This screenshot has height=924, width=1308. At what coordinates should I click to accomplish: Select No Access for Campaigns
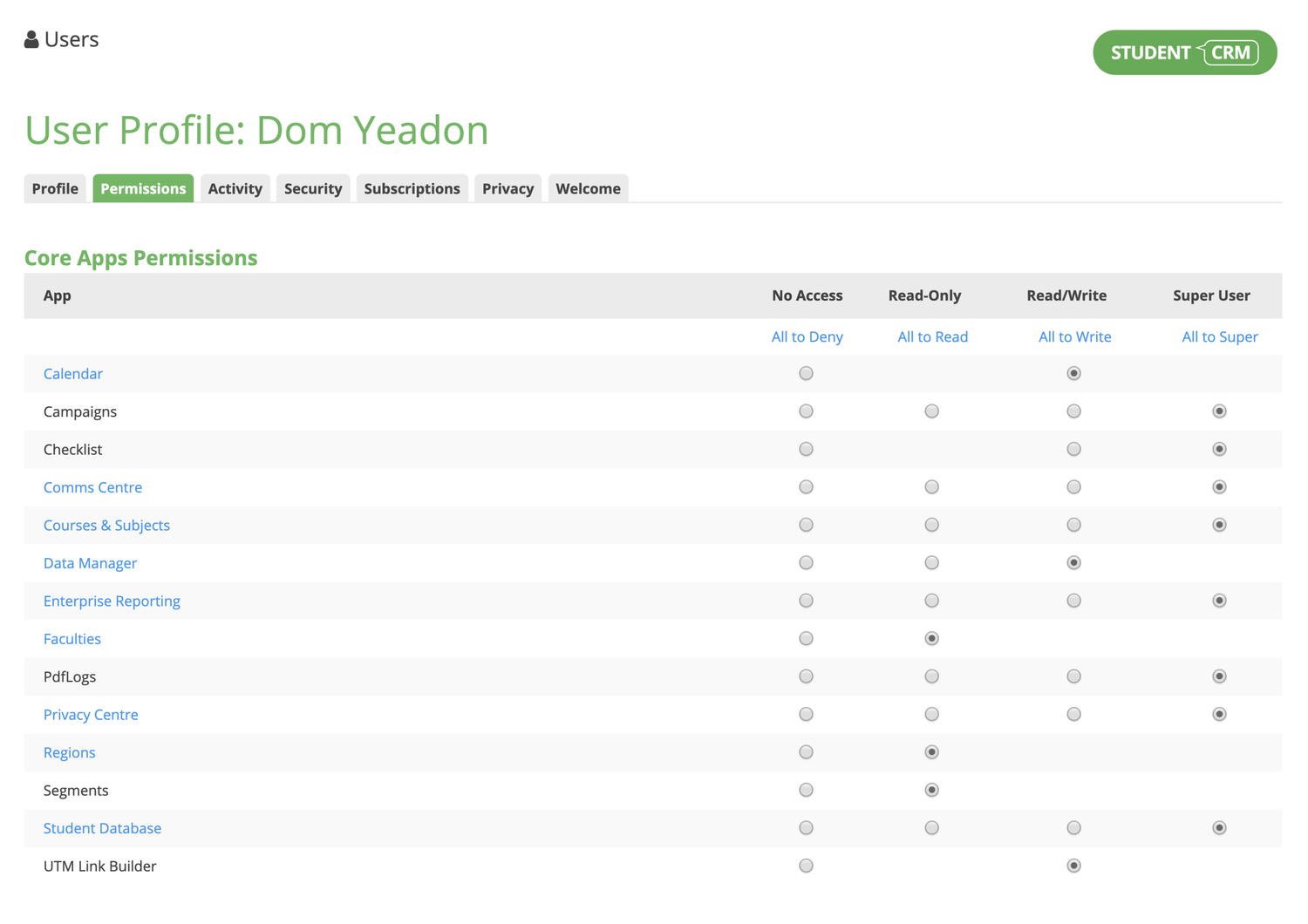coord(806,411)
